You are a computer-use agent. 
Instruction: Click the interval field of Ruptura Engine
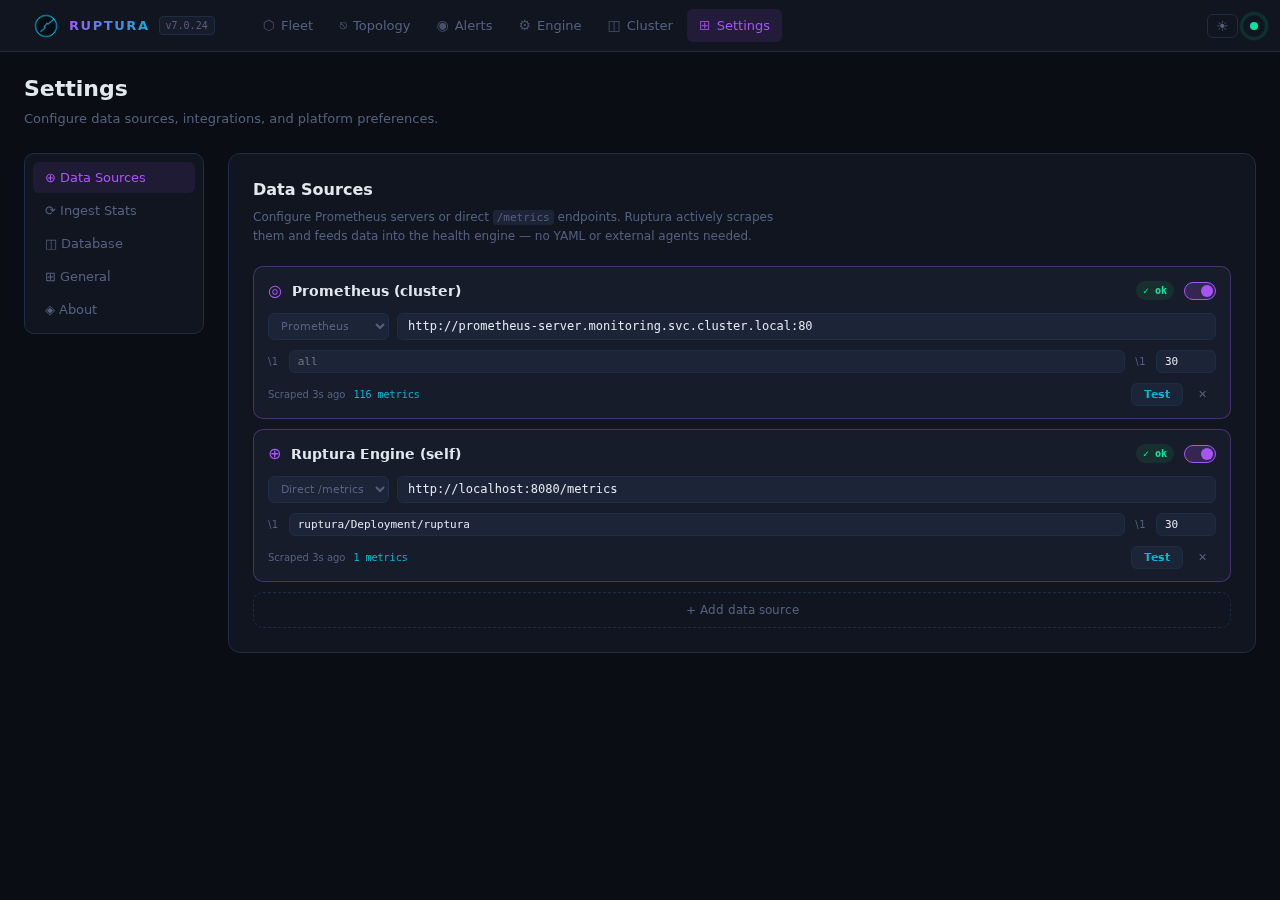(1186, 524)
